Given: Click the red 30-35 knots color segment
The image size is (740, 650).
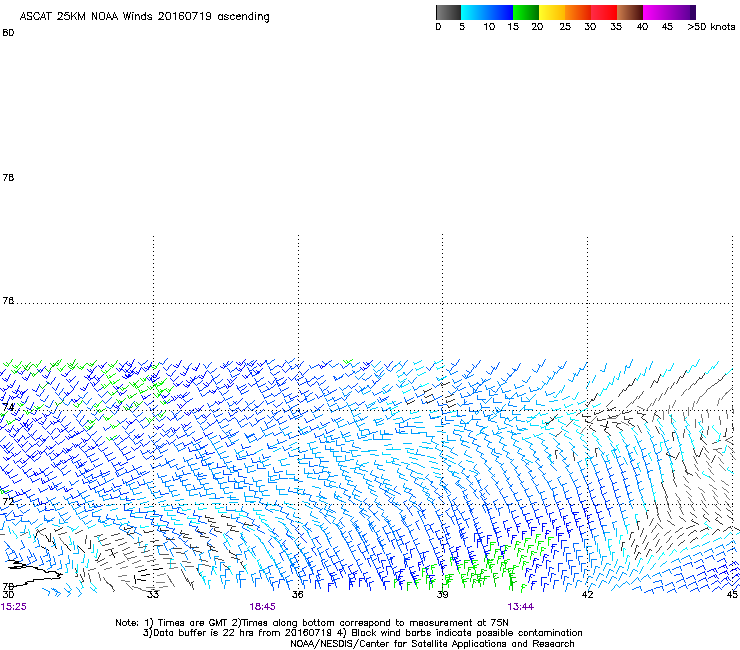Looking at the screenshot, I should 604,12.
